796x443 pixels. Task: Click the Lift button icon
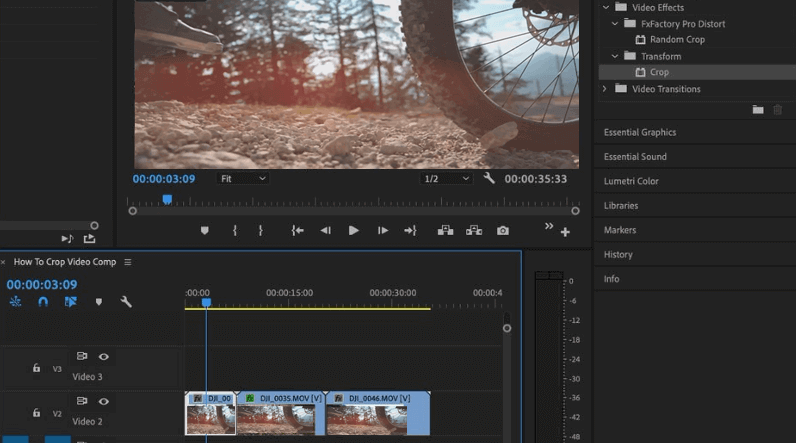446,231
